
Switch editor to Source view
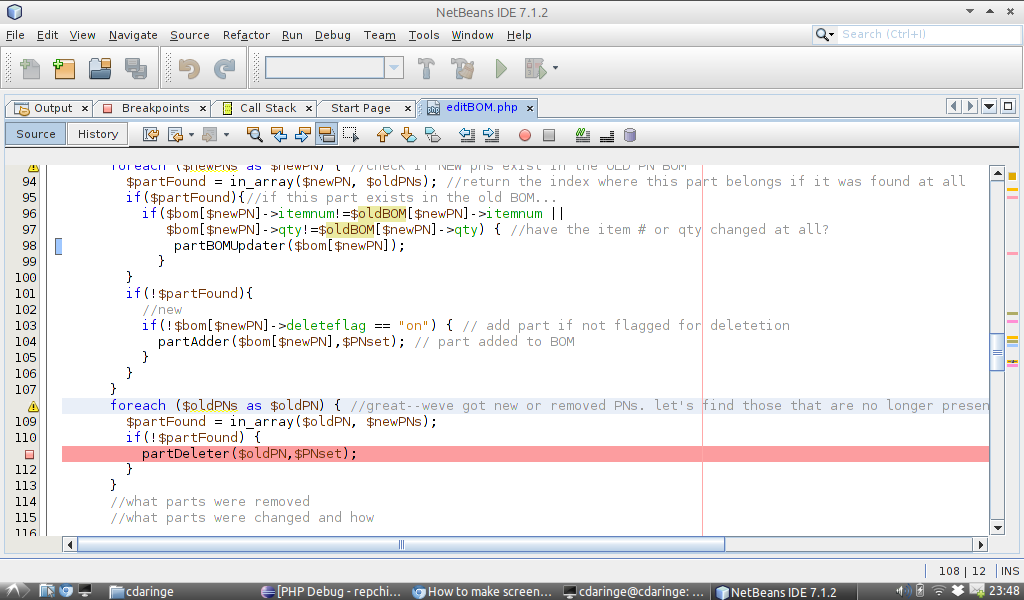(35, 134)
